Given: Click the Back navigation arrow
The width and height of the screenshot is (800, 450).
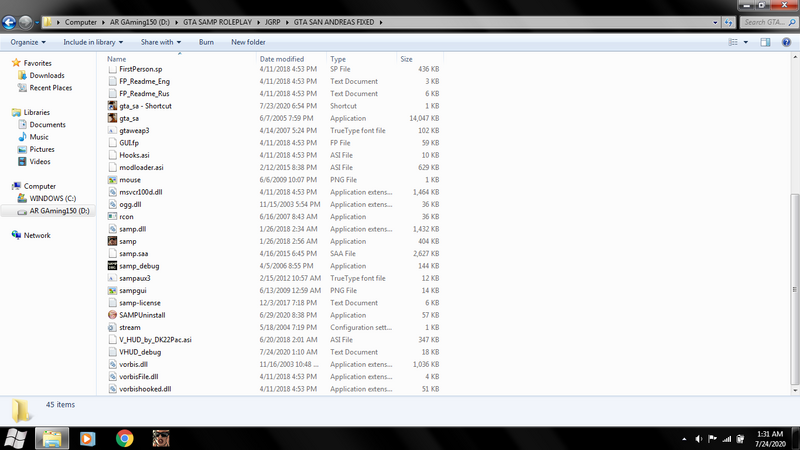Looking at the screenshot, I should [9, 22].
